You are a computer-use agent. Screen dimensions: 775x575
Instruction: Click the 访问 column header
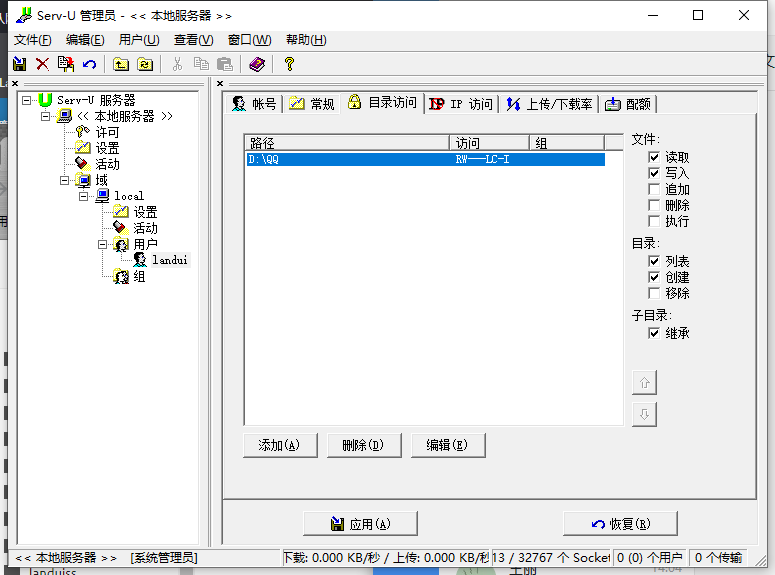(x=489, y=143)
